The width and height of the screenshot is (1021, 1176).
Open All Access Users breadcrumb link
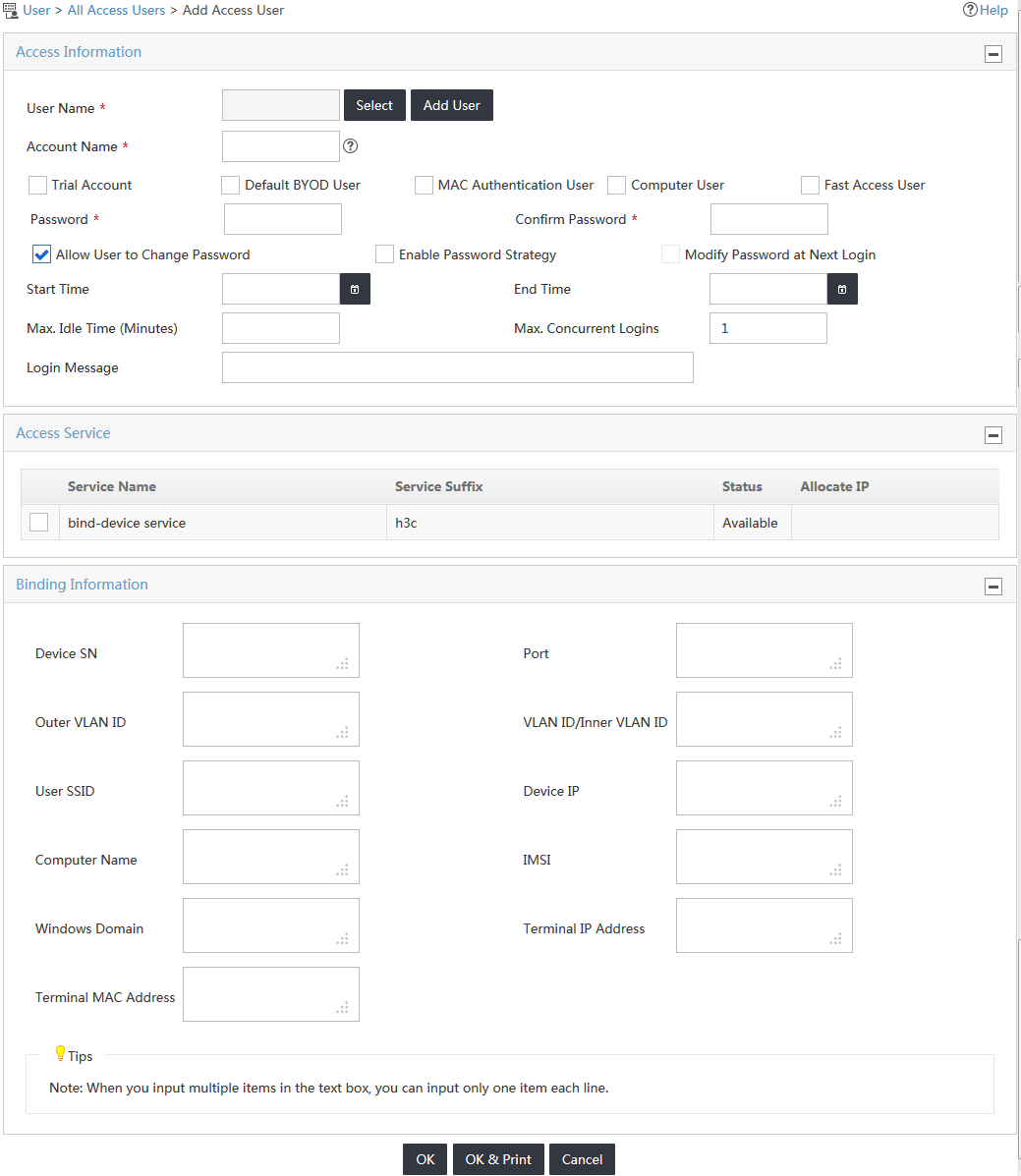coord(116,11)
